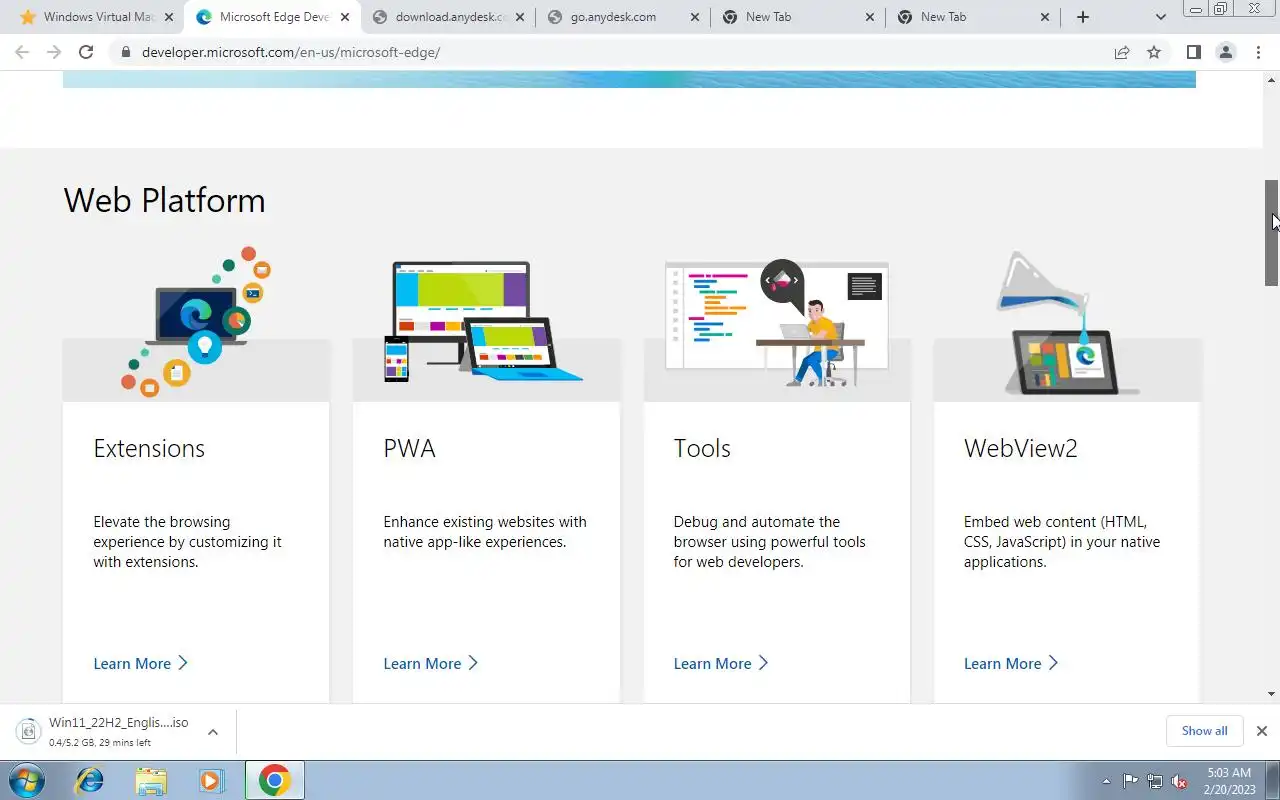Close the Microsoft Edge Developer tab
This screenshot has height=800, width=1280.
coord(345,17)
